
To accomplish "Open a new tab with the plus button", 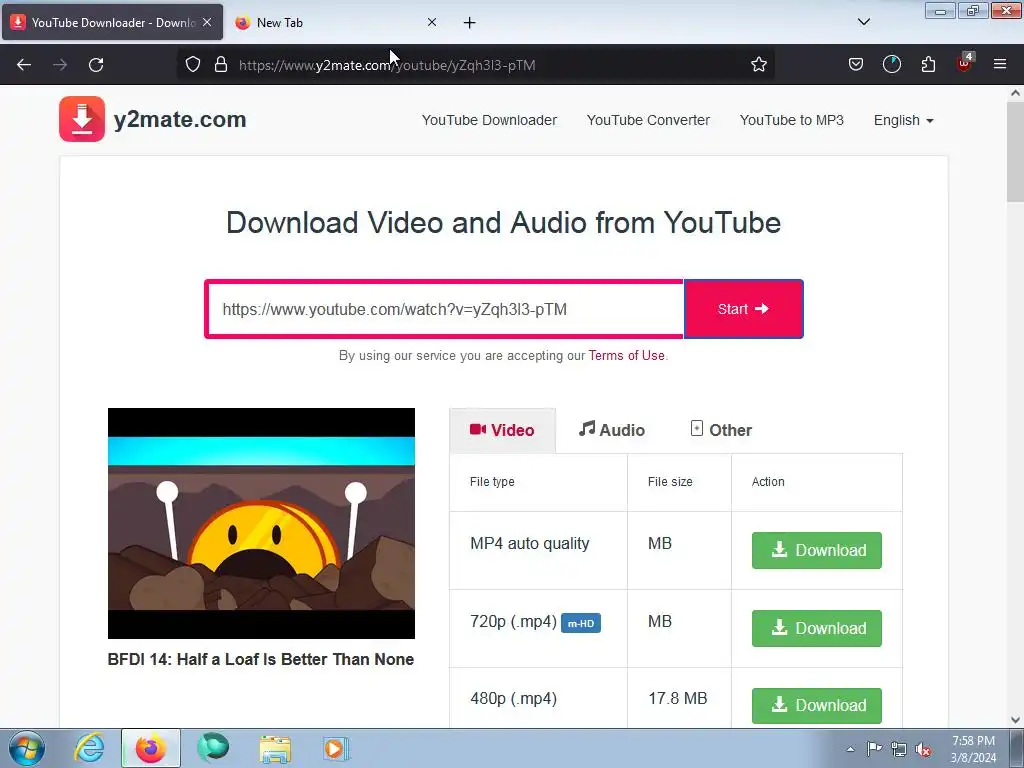I will point(470,23).
